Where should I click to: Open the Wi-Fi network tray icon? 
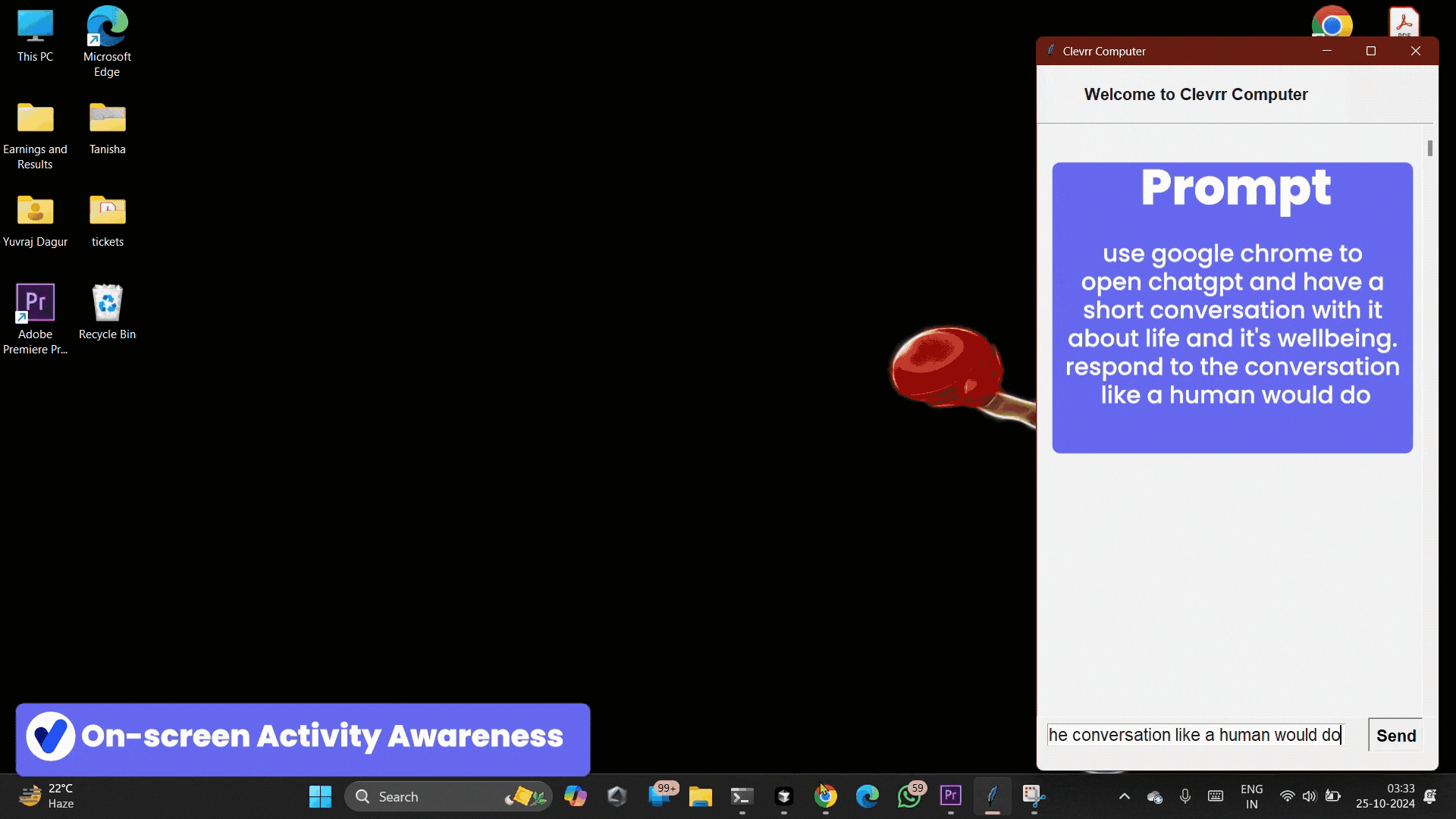point(1287,796)
